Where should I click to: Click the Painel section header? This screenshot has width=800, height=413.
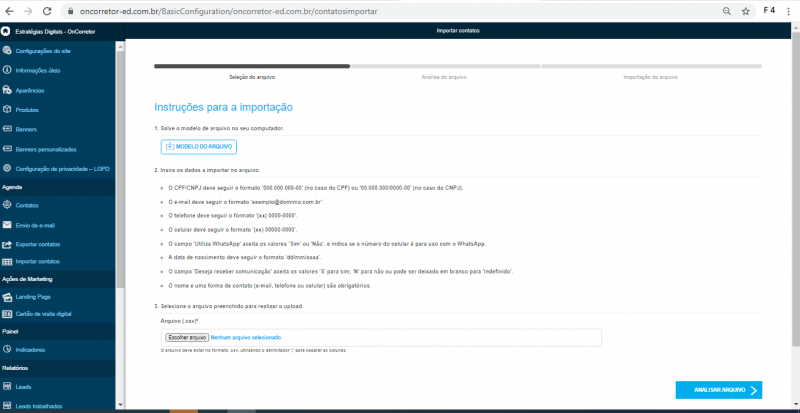[x=10, y=331]
